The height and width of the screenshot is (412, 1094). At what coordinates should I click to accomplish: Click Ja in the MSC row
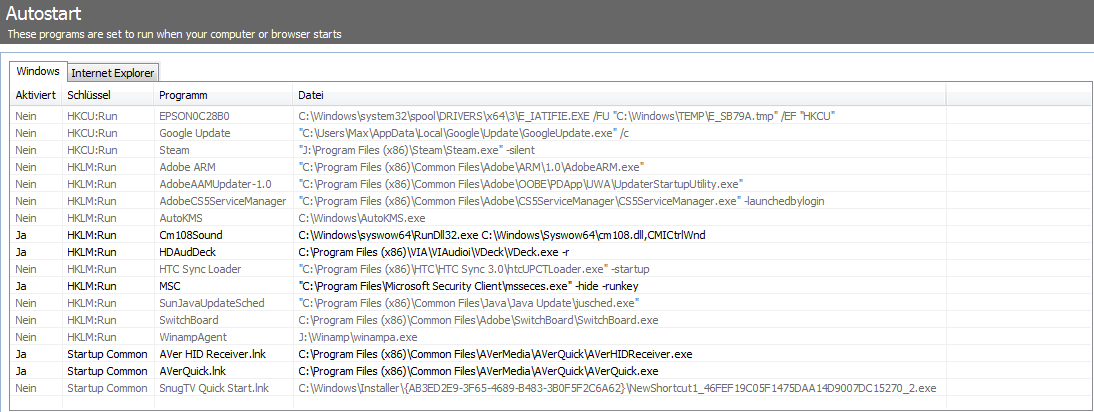click(22, 286)
